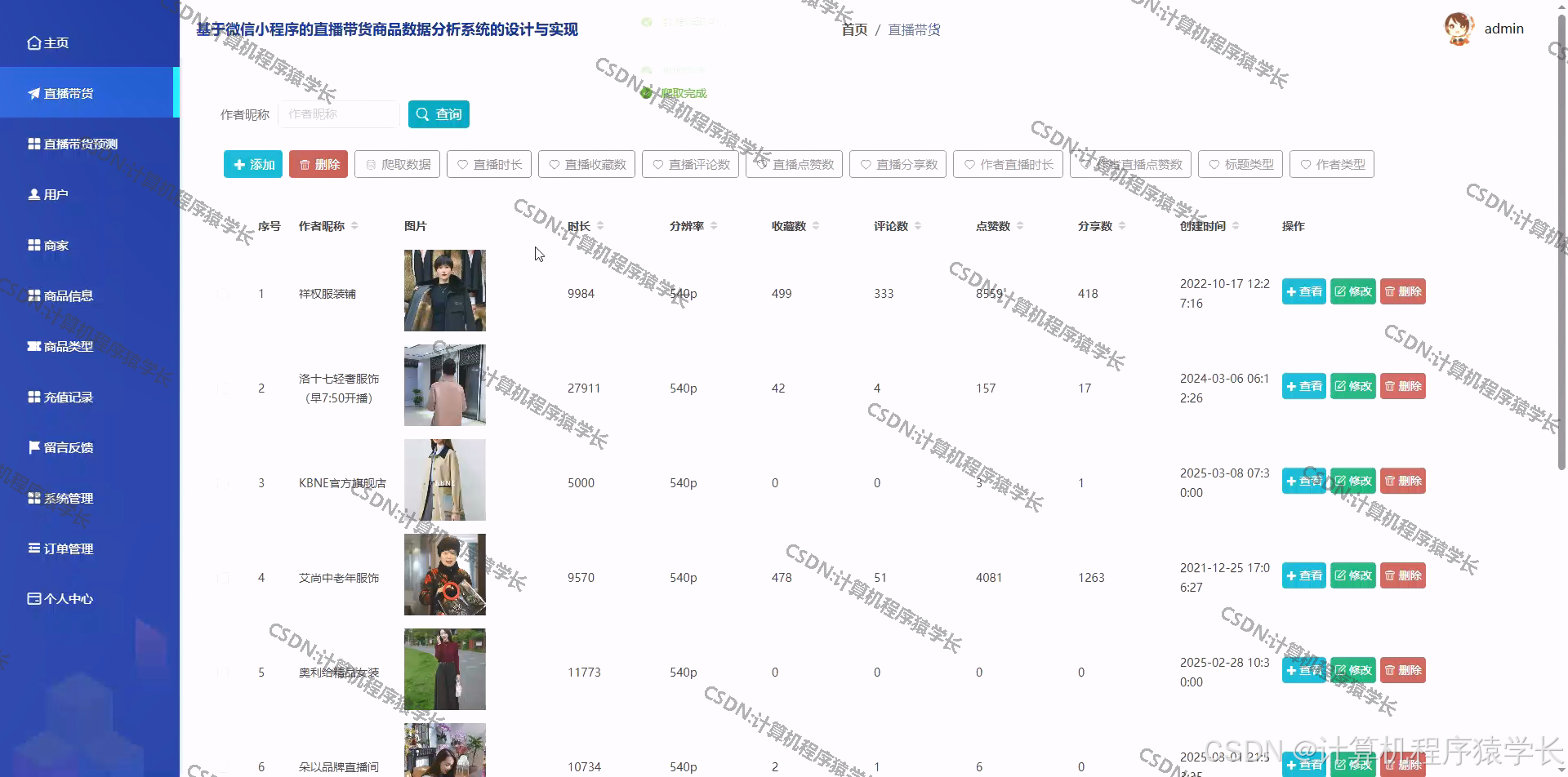Check the checkbox for row 4 艾尚中老年服饰
Viewport: 1568px width, 777px height.
(223, 578)
